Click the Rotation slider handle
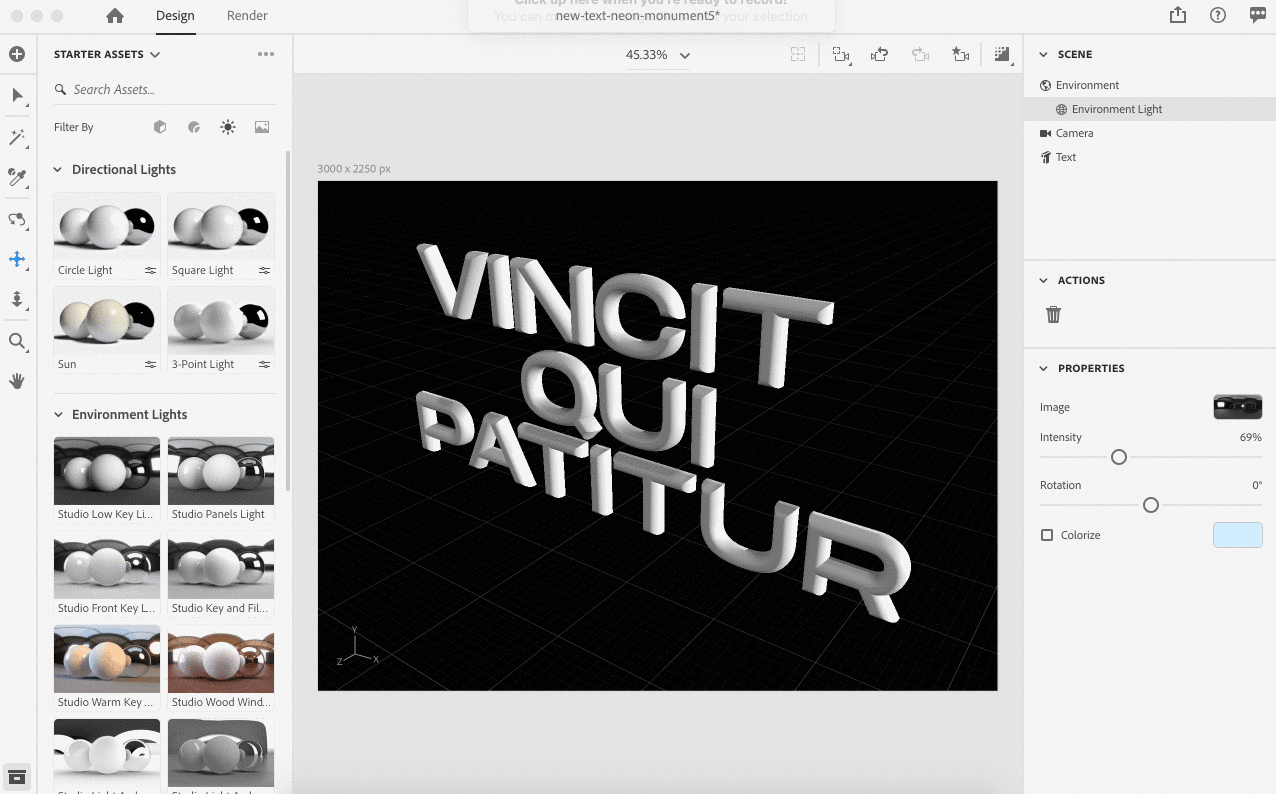This screenshot has height=794, width=1276. point(1151,505)
